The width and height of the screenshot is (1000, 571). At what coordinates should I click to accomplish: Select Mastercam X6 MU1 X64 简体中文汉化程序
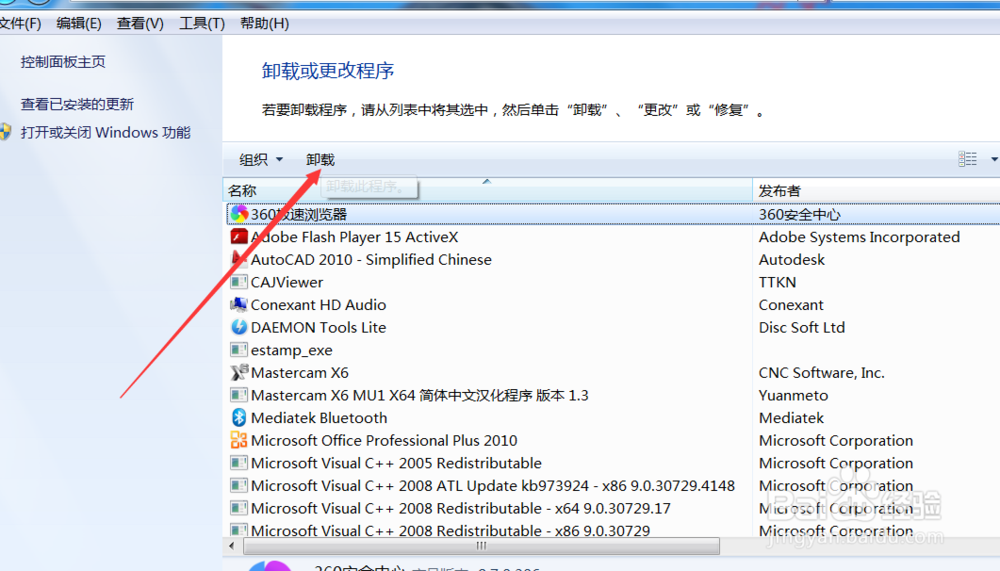420,396
